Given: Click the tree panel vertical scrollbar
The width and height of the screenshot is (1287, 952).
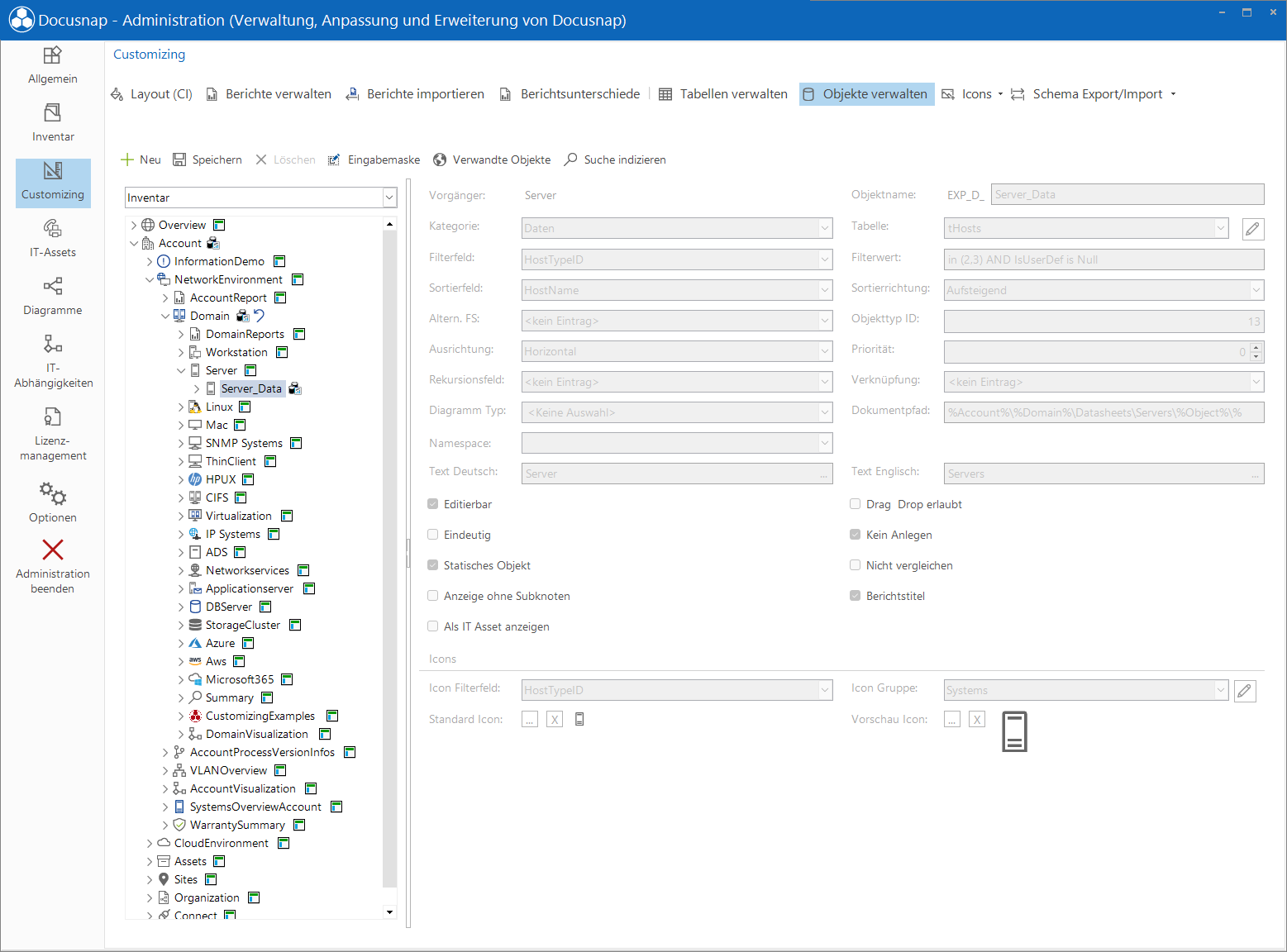Looking at the screenshot, I should pos(390,568).
